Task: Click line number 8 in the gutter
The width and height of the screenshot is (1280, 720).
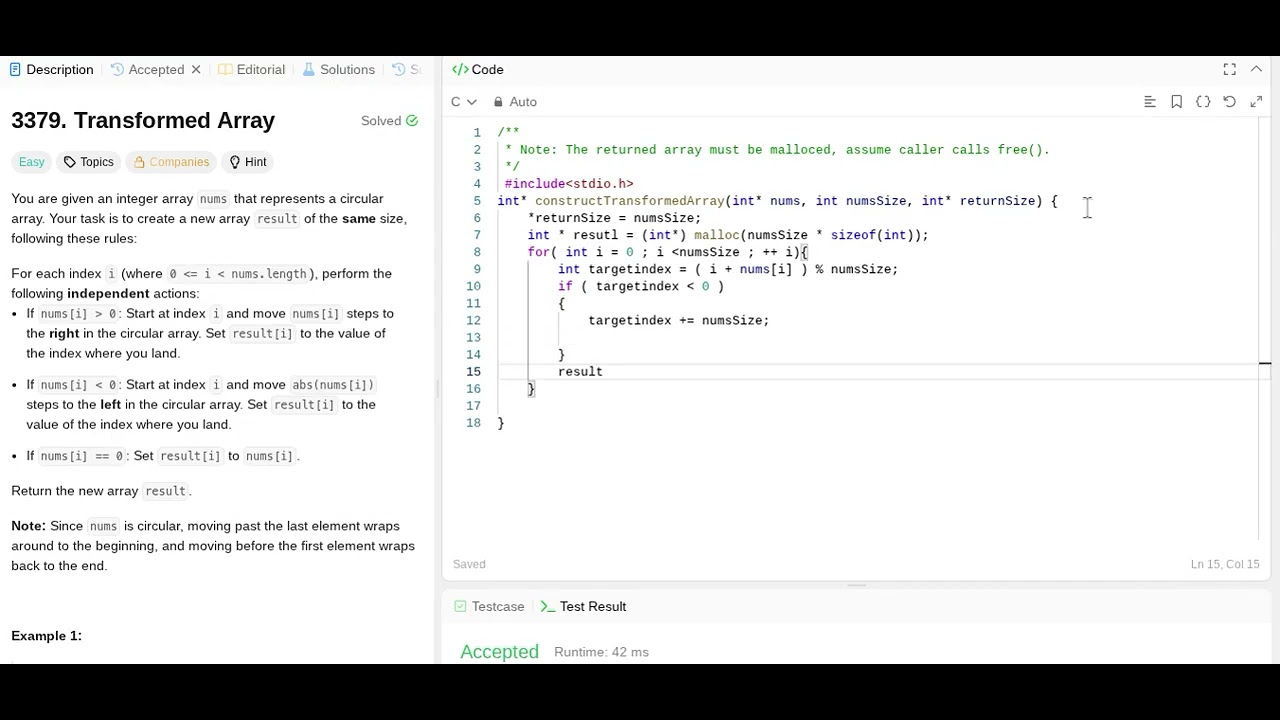Action: (477, 252)
